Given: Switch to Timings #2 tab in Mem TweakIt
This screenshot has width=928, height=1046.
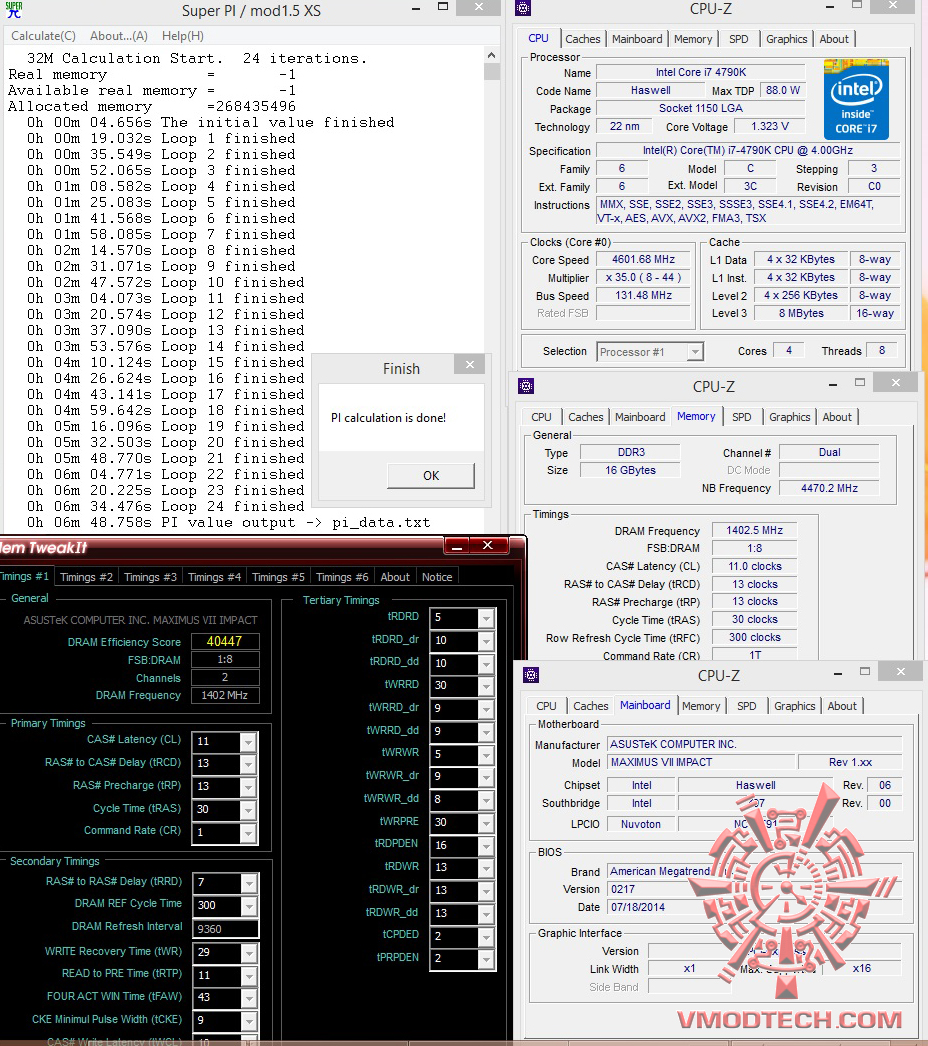Looking at the screenshot, I should click(x=87, y=577).
